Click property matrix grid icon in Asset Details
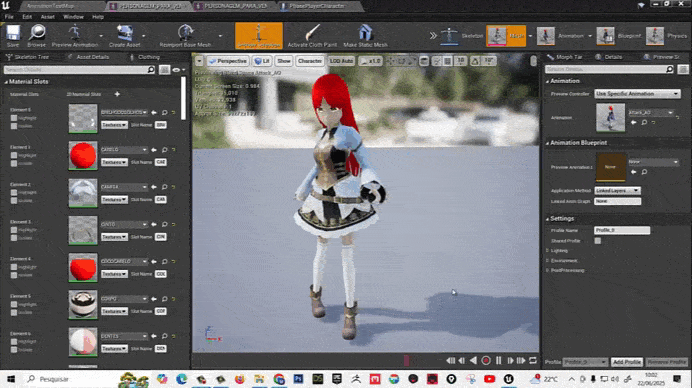 [x=164, y=69]
